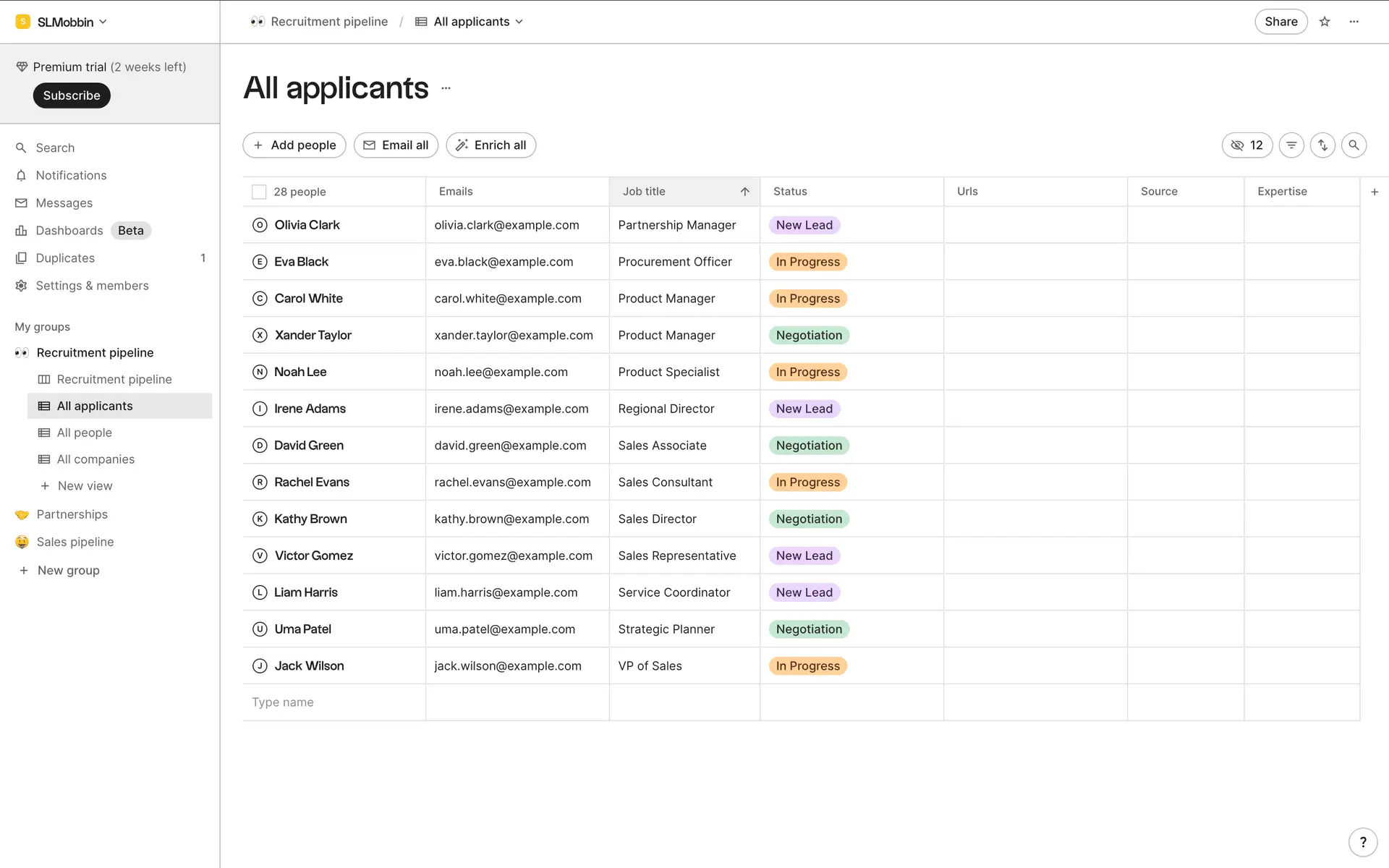This screenshot has height=868, width=1389.
Task: Toggle the 12 hidden columns button
Action: tap(1246, 145)
